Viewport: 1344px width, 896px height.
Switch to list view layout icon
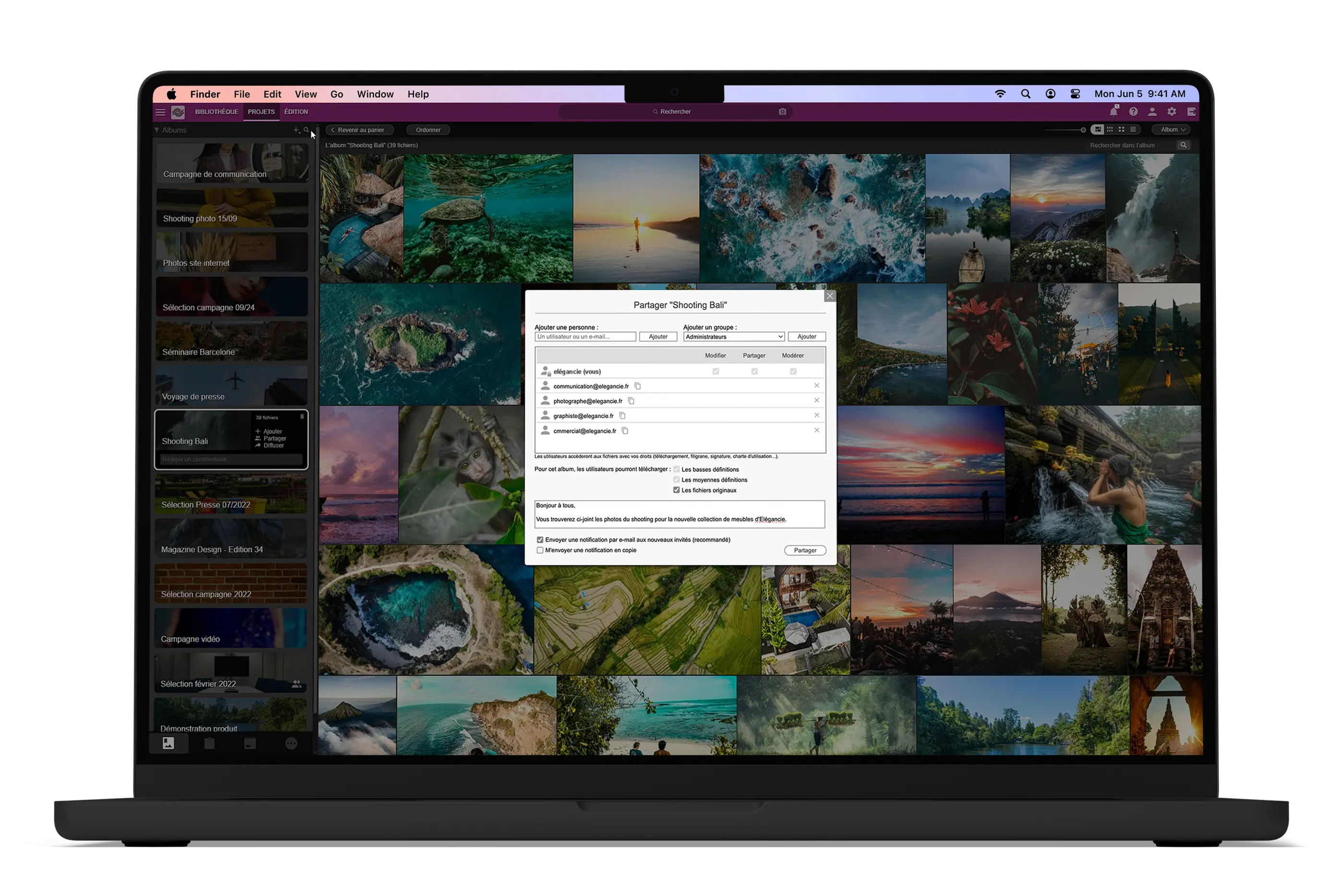pyautogui.click(x=1134, y=130)
